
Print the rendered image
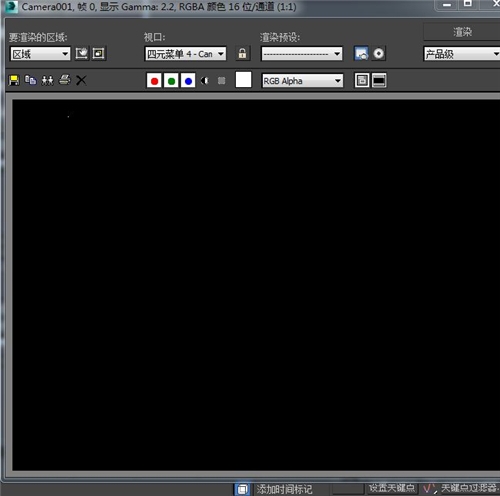pos(65,80)
